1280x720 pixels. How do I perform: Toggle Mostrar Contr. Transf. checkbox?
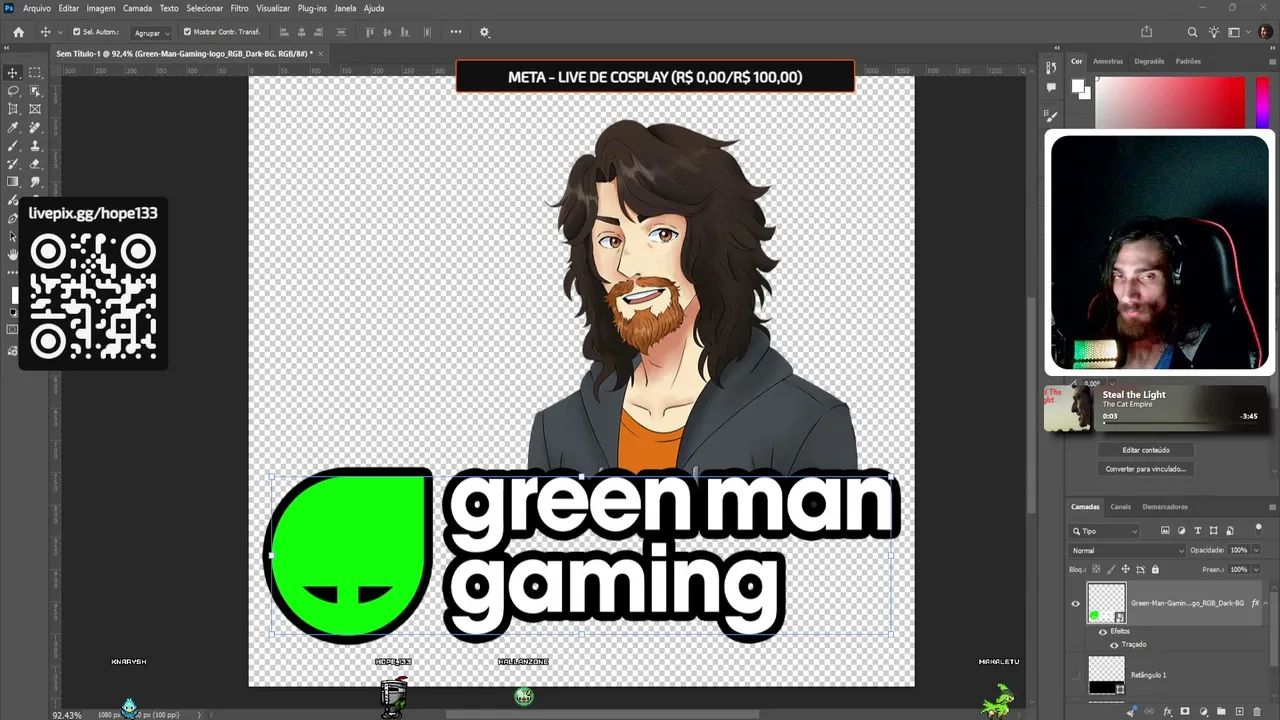tap(187, 32)
